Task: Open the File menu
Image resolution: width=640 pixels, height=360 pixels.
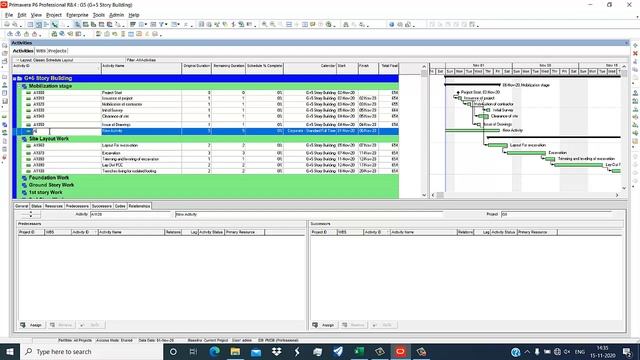Action: pos(9,15)
